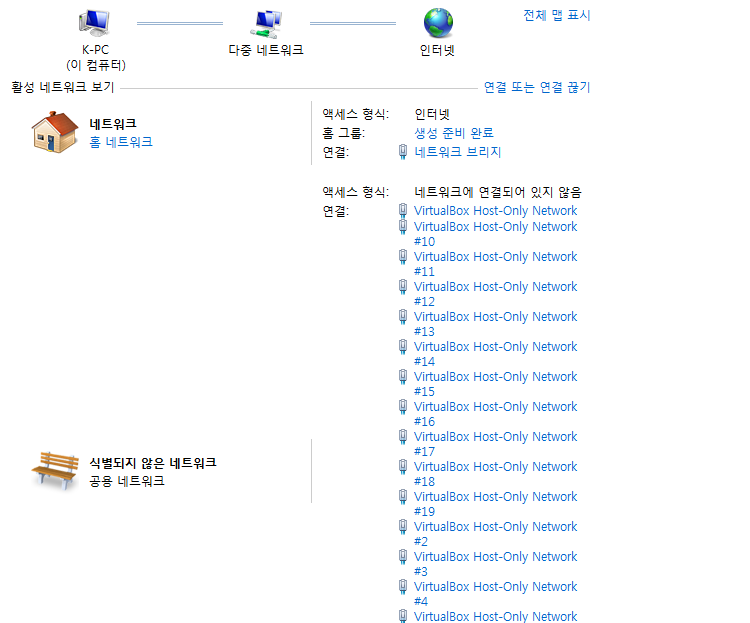Open the 네트워크 브리지 connection

458,152
